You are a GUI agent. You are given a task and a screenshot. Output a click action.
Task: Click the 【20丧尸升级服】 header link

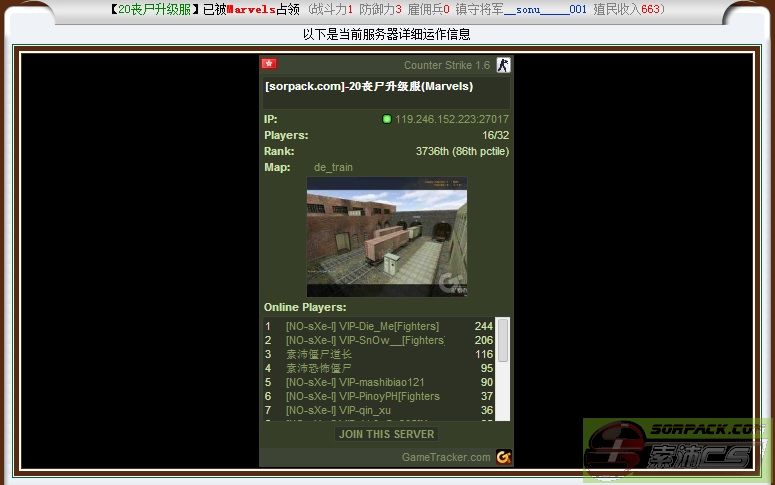pyautogui.click(x=154, y=9)
